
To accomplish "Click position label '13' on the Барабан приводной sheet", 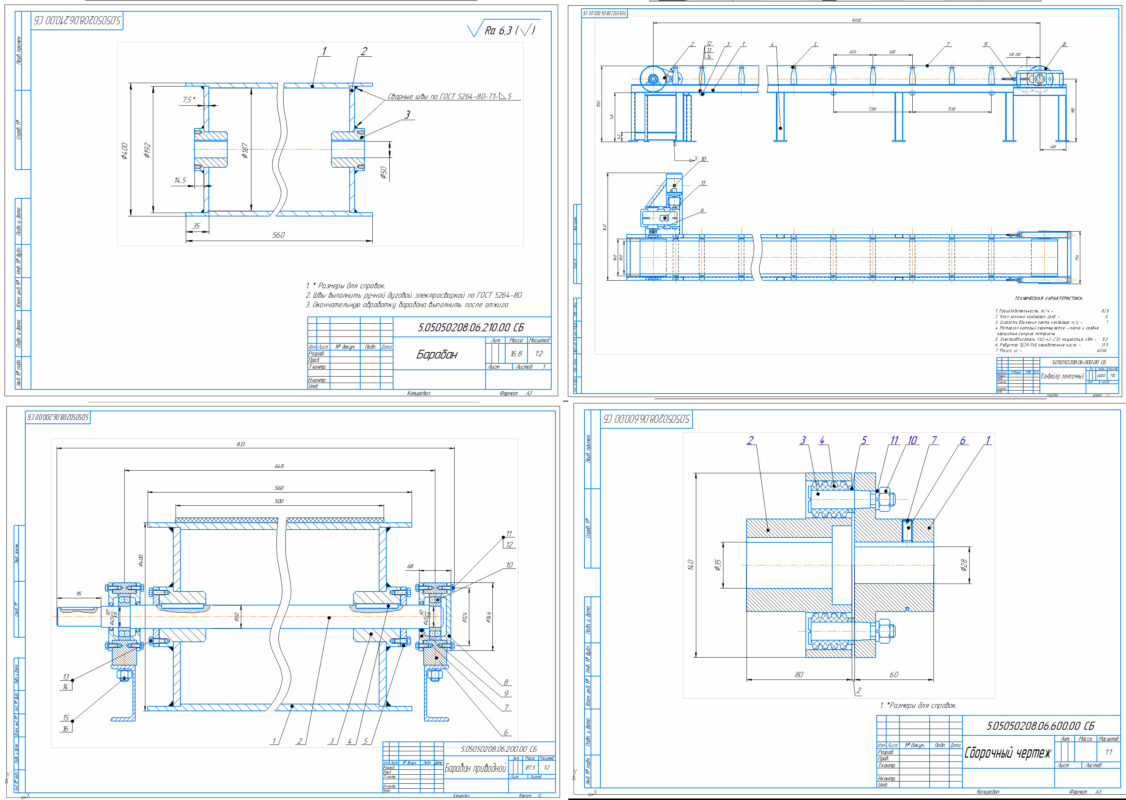I will pos(66,677).
